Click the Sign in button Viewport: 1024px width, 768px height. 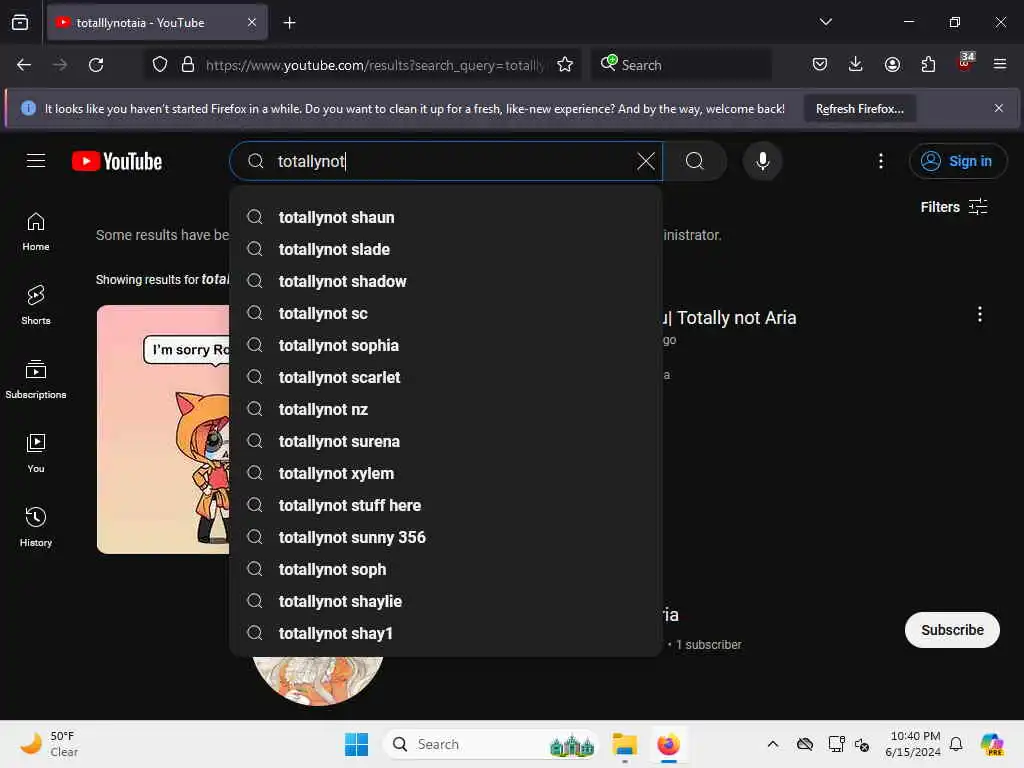coord(957,161)
